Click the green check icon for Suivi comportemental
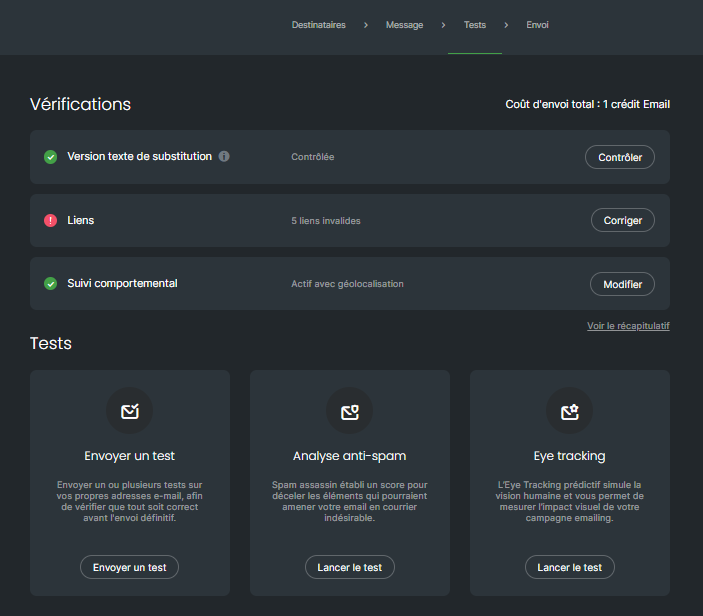This screenshot has width=703, height=616. pyautogui.click(x=50, y=284)
